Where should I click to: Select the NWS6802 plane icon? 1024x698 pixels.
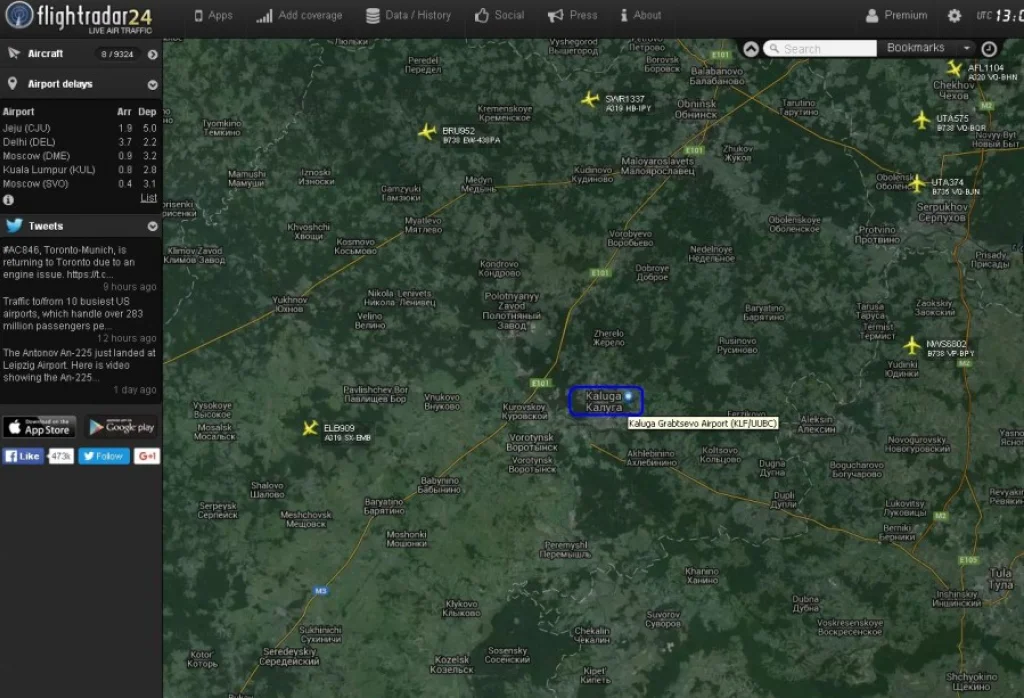click(911, 345)
